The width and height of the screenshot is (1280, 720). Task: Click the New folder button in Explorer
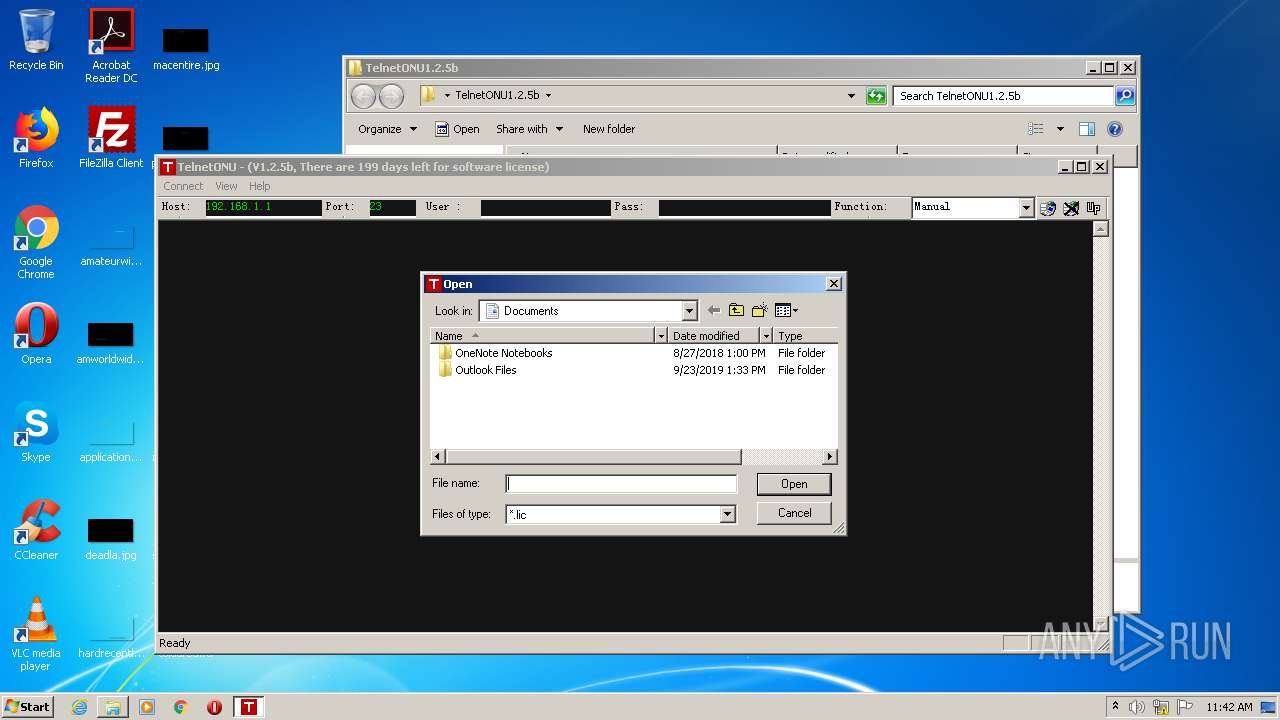pos(609,129)
